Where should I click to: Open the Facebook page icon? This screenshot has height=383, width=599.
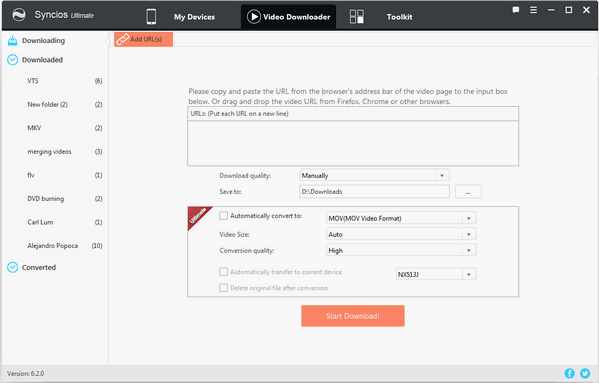point(569,373)
